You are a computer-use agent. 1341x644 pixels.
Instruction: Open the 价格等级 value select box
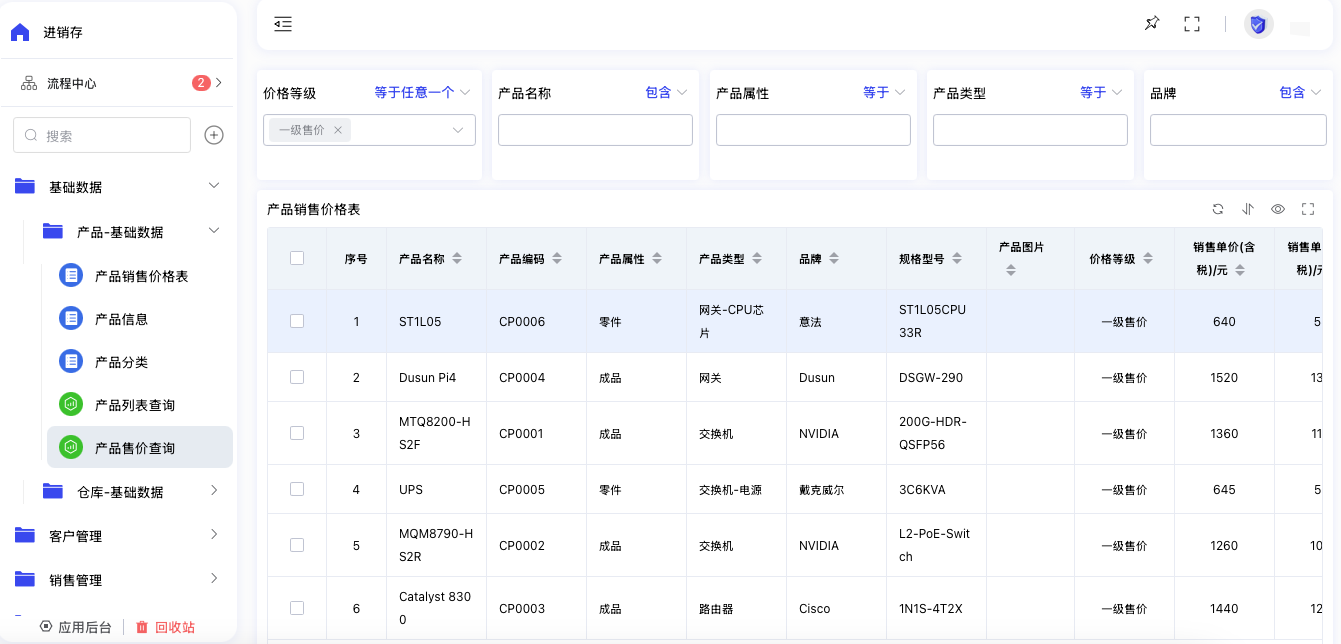pyautogui.click(x=369, y=130)
